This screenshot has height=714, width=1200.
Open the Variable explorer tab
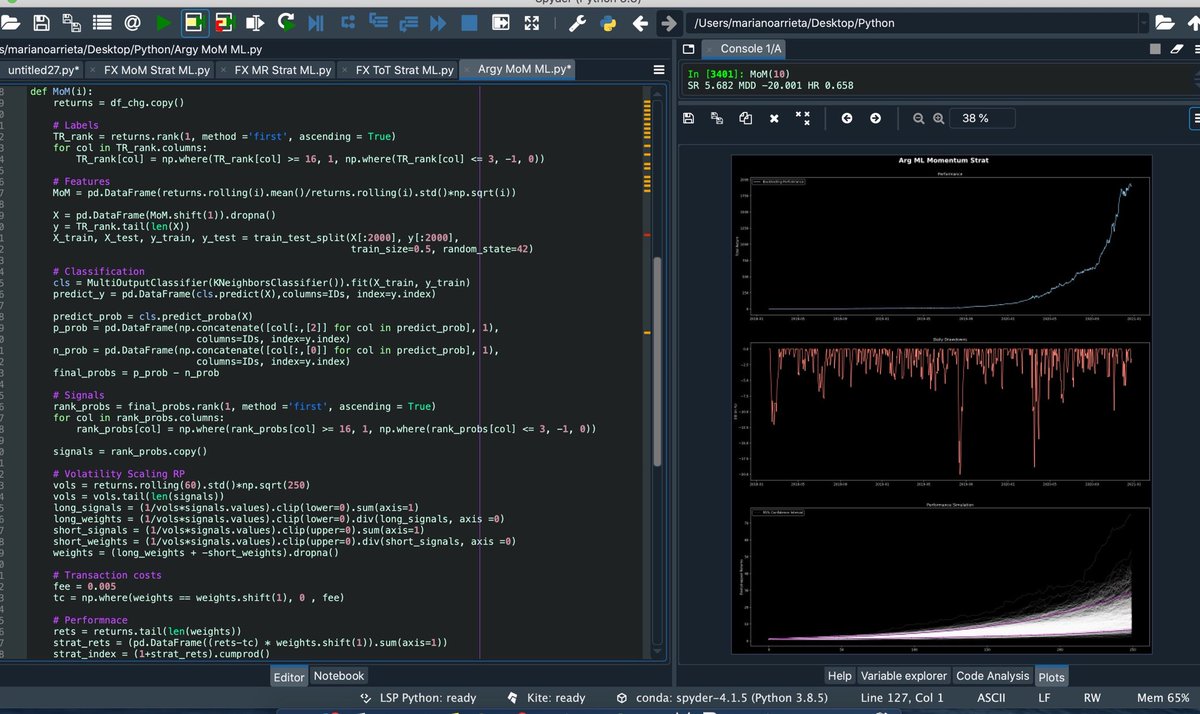pos(903,676)
